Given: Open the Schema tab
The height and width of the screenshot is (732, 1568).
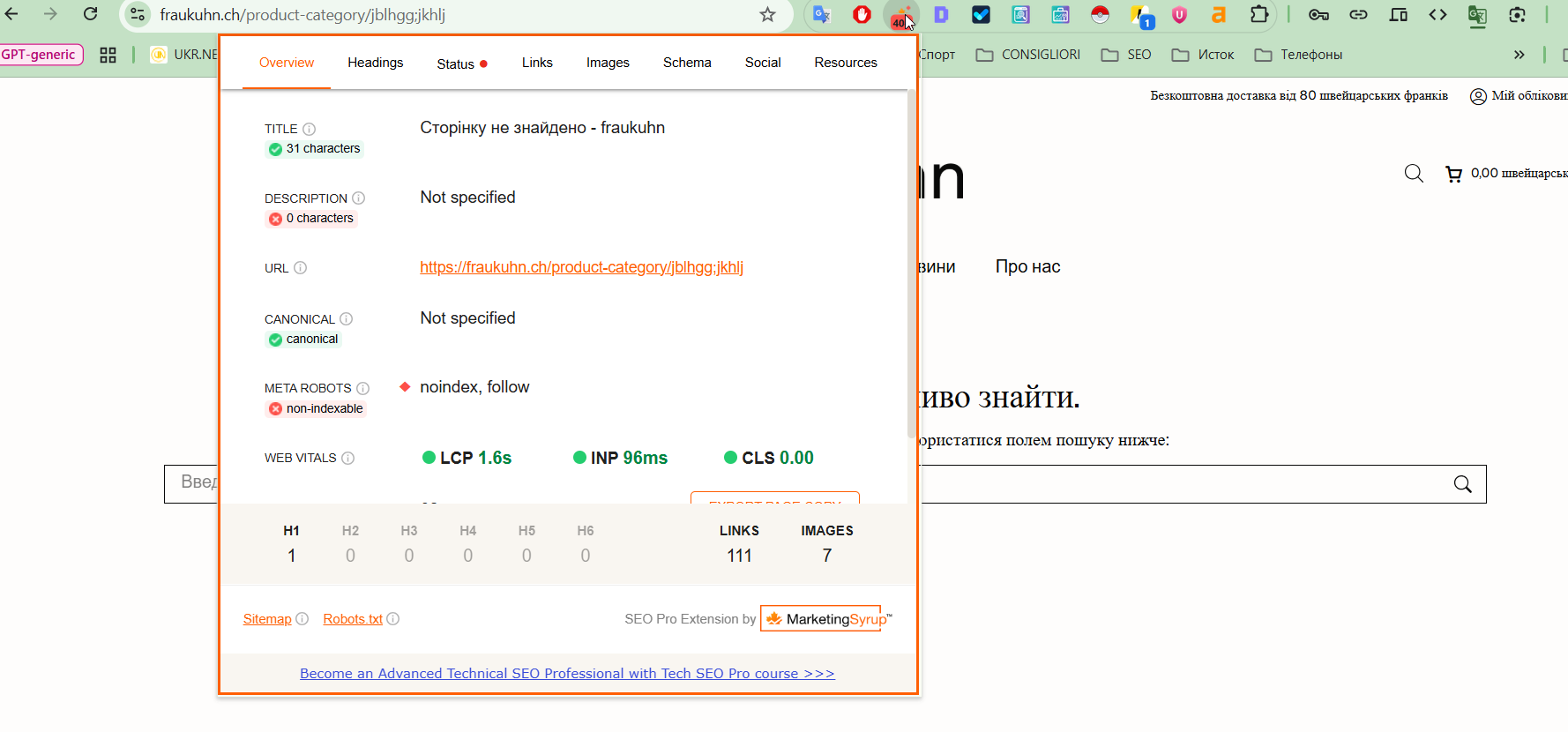Looking at the screenshot, I should click(x=687, y=63).
